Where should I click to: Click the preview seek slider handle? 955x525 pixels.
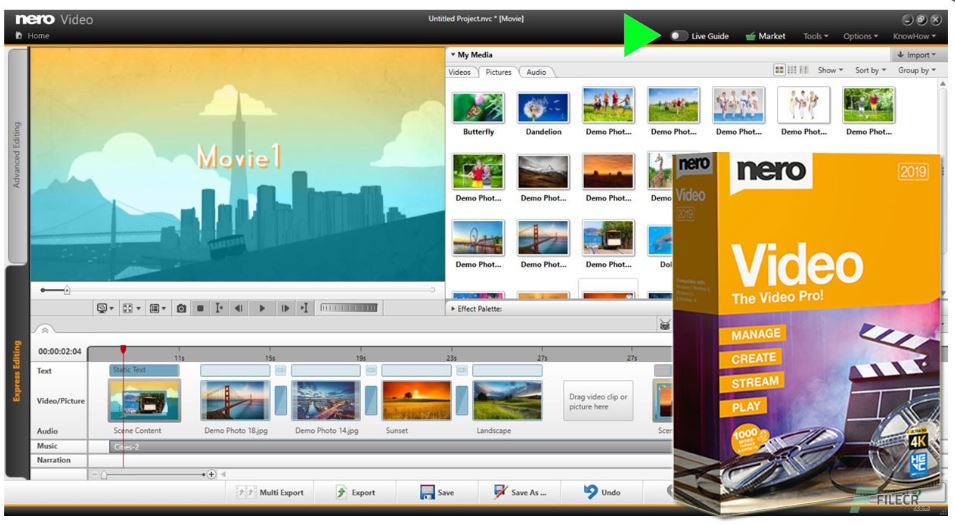pos(67,290)
